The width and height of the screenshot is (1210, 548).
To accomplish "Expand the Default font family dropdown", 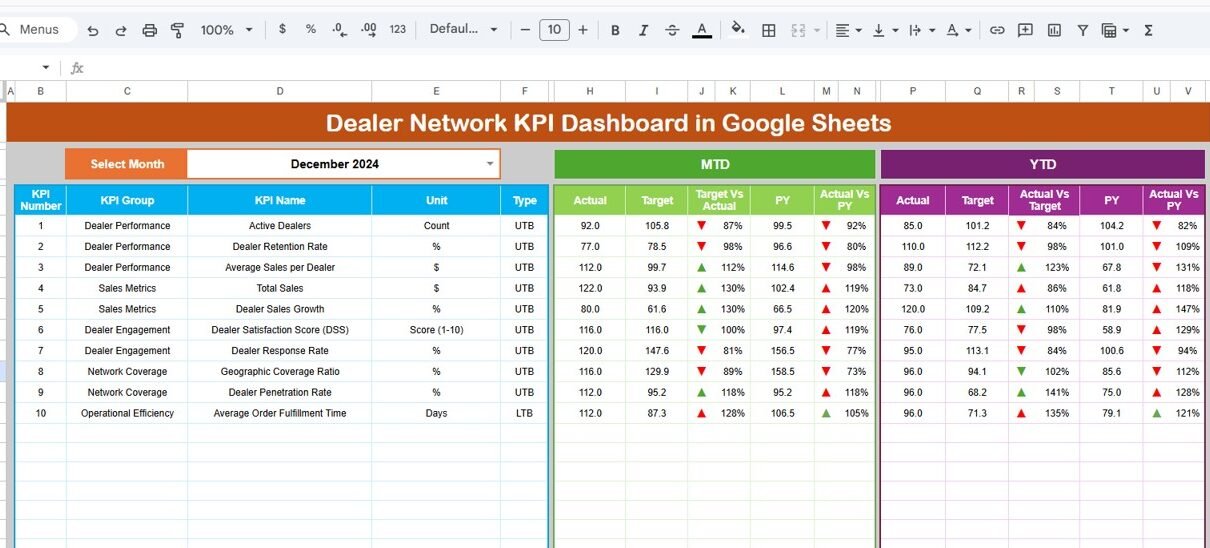I will (x=463, y=30).
